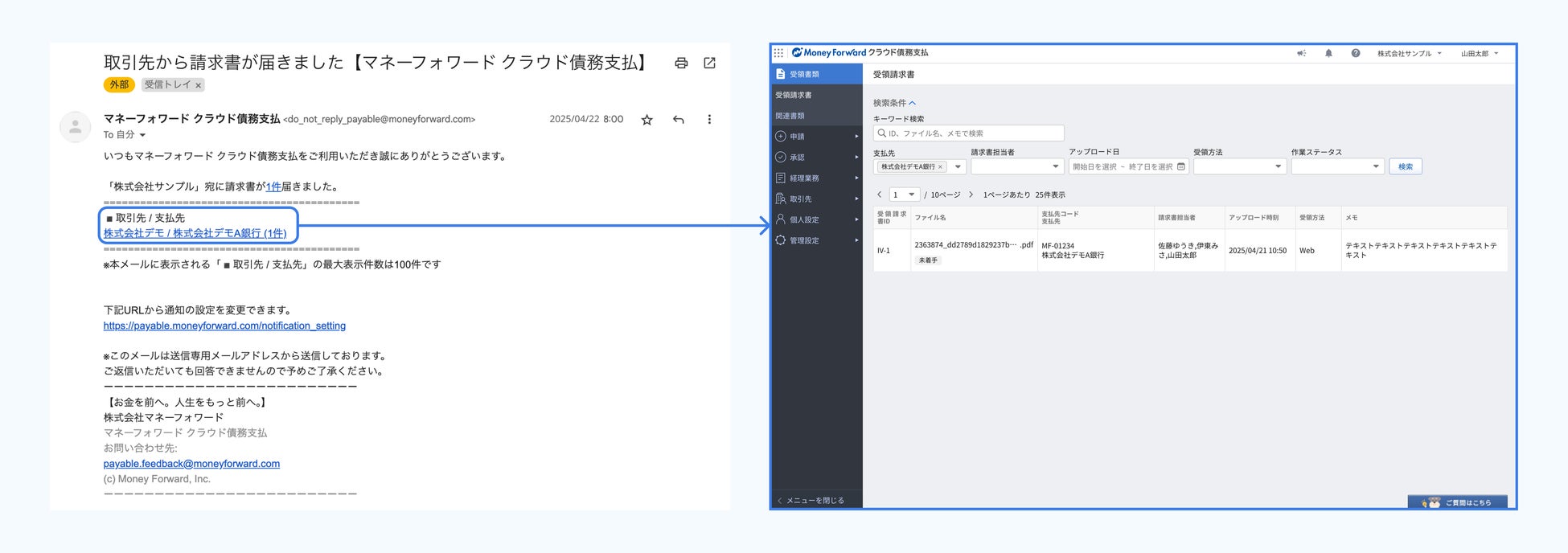This screenshot has width=1568, height=553.
Task: Reply to the email with the arrow icon
Action: [x=679, y=120]
